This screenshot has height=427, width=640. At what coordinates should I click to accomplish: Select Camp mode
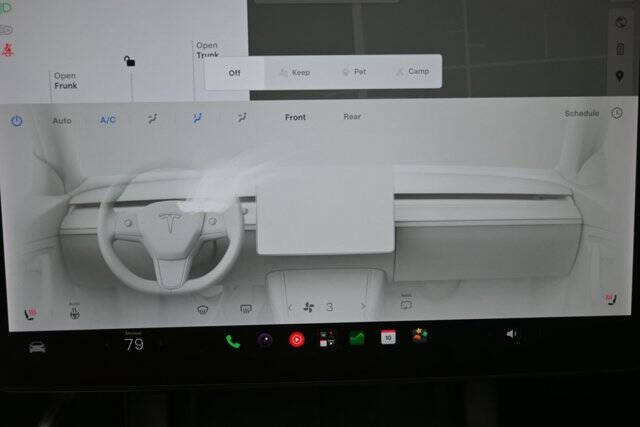[x=413, y=71]
